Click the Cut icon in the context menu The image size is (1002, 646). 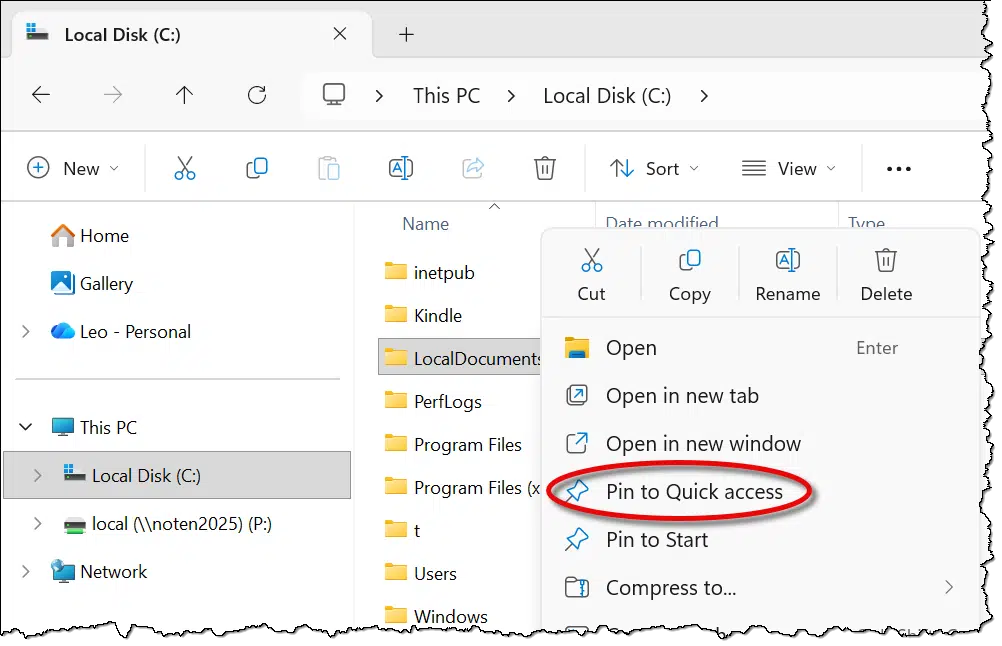(x=591, y=262)
